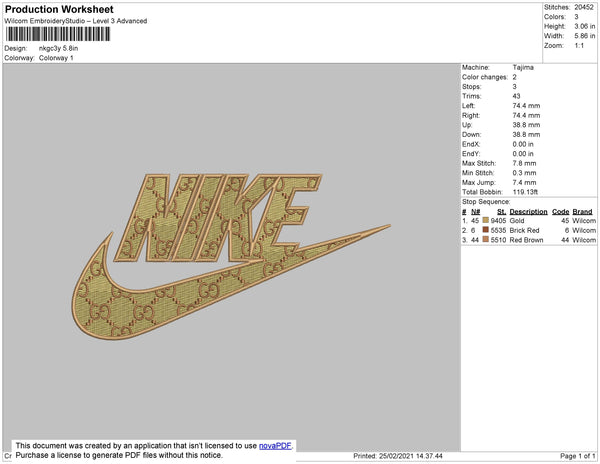This screenshot has width=600, height=464.
Task: Click the barcode under the title
Action: [x=58, y=34]
